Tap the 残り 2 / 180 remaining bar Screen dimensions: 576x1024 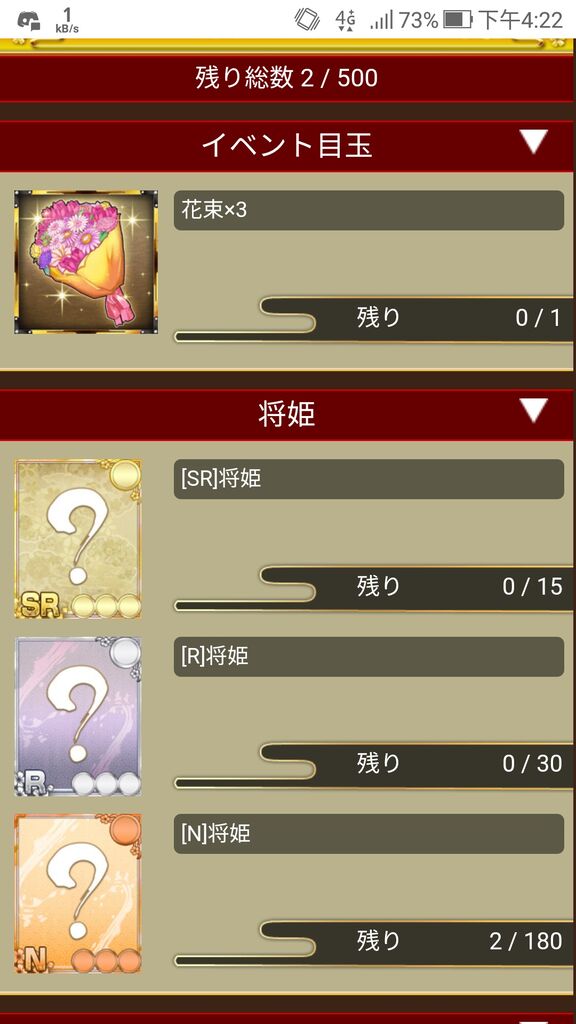click(x=374, y=942)
